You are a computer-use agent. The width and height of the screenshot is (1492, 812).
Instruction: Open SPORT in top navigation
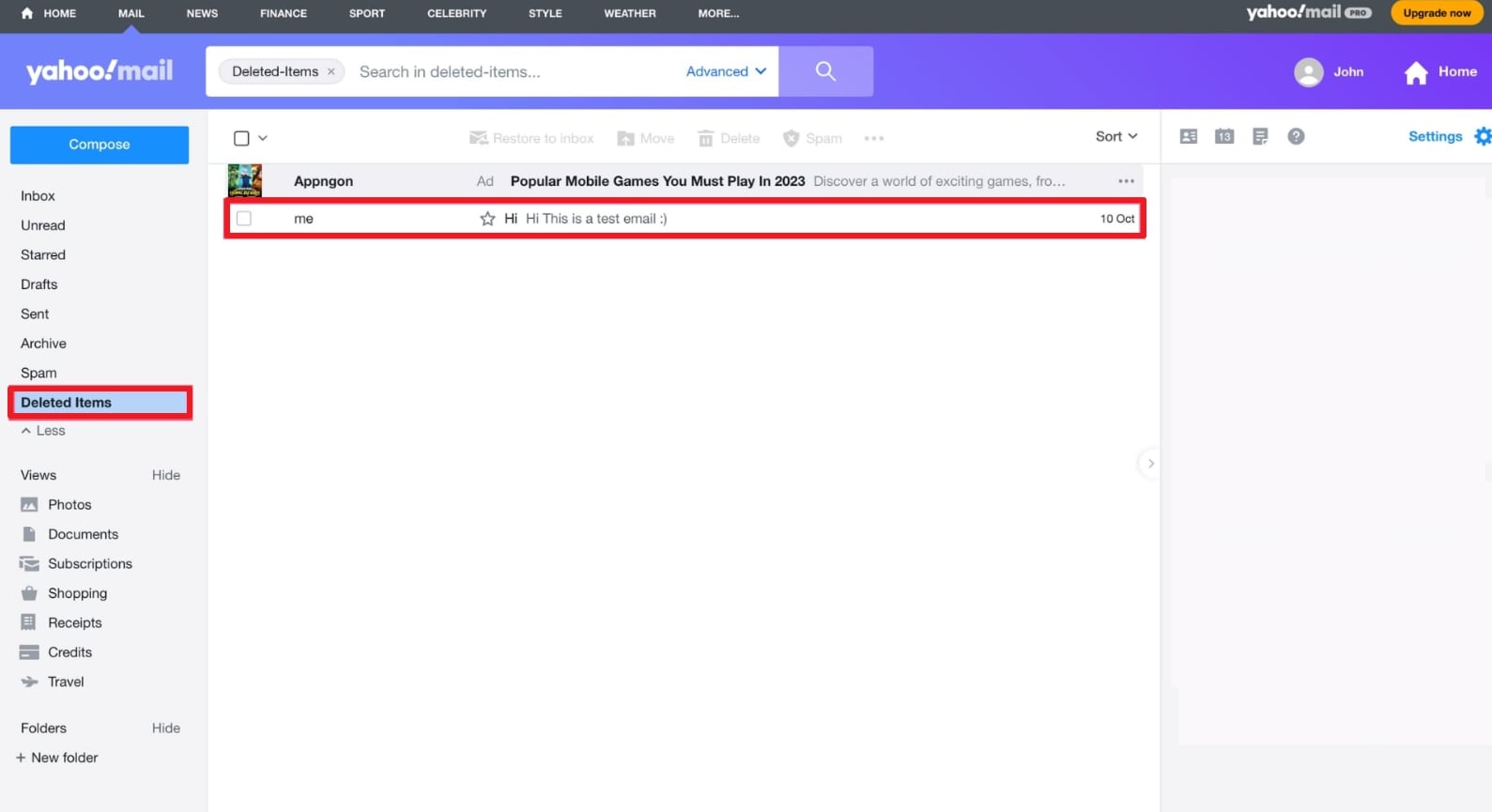coord(367,13)
